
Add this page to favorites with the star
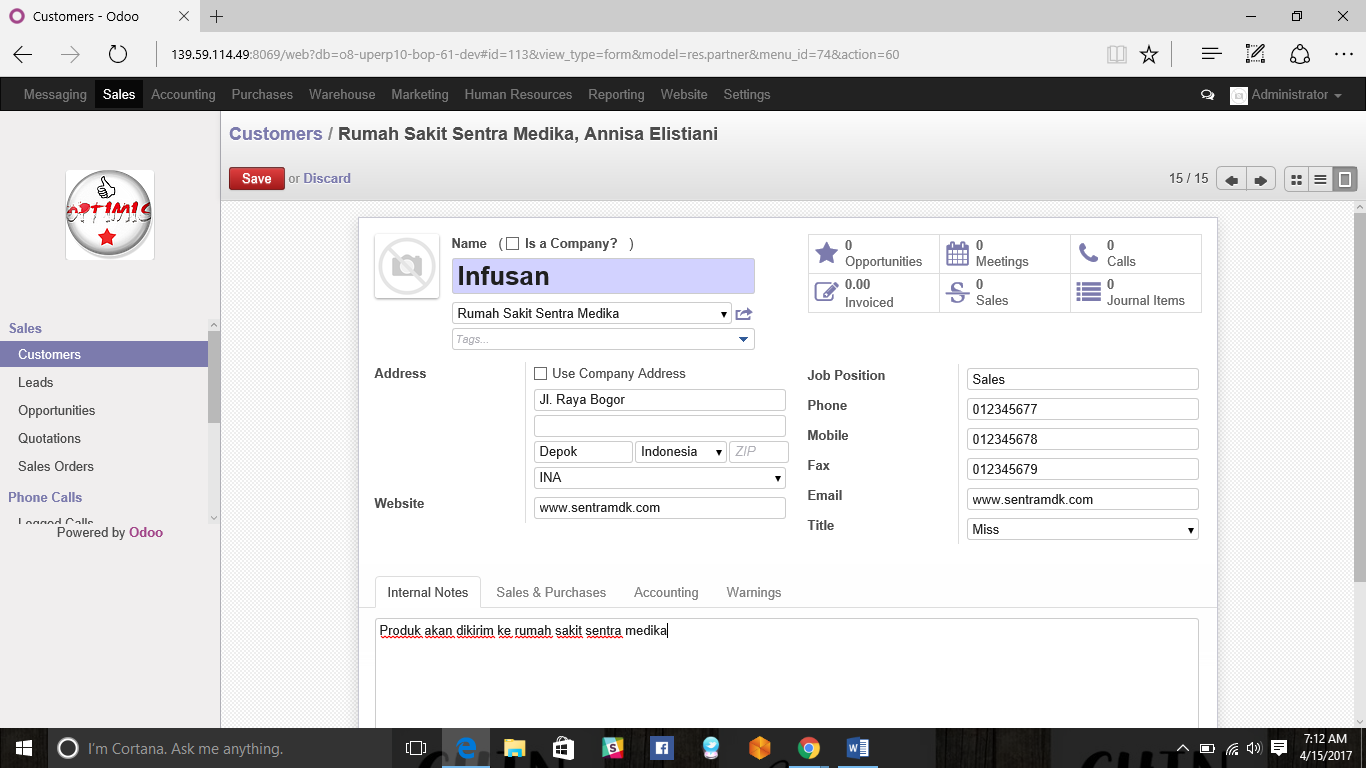point(1149,55)
